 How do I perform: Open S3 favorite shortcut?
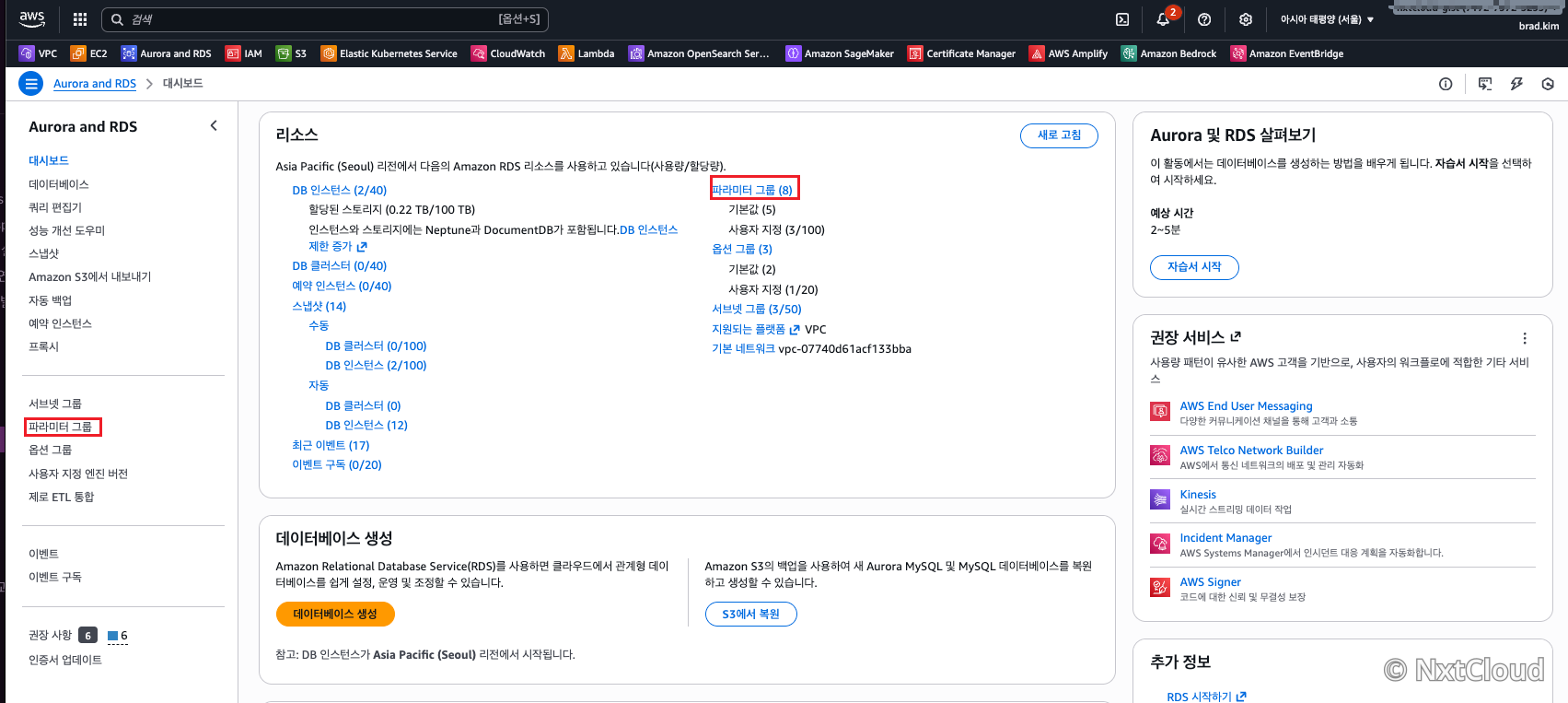point(291,53)
